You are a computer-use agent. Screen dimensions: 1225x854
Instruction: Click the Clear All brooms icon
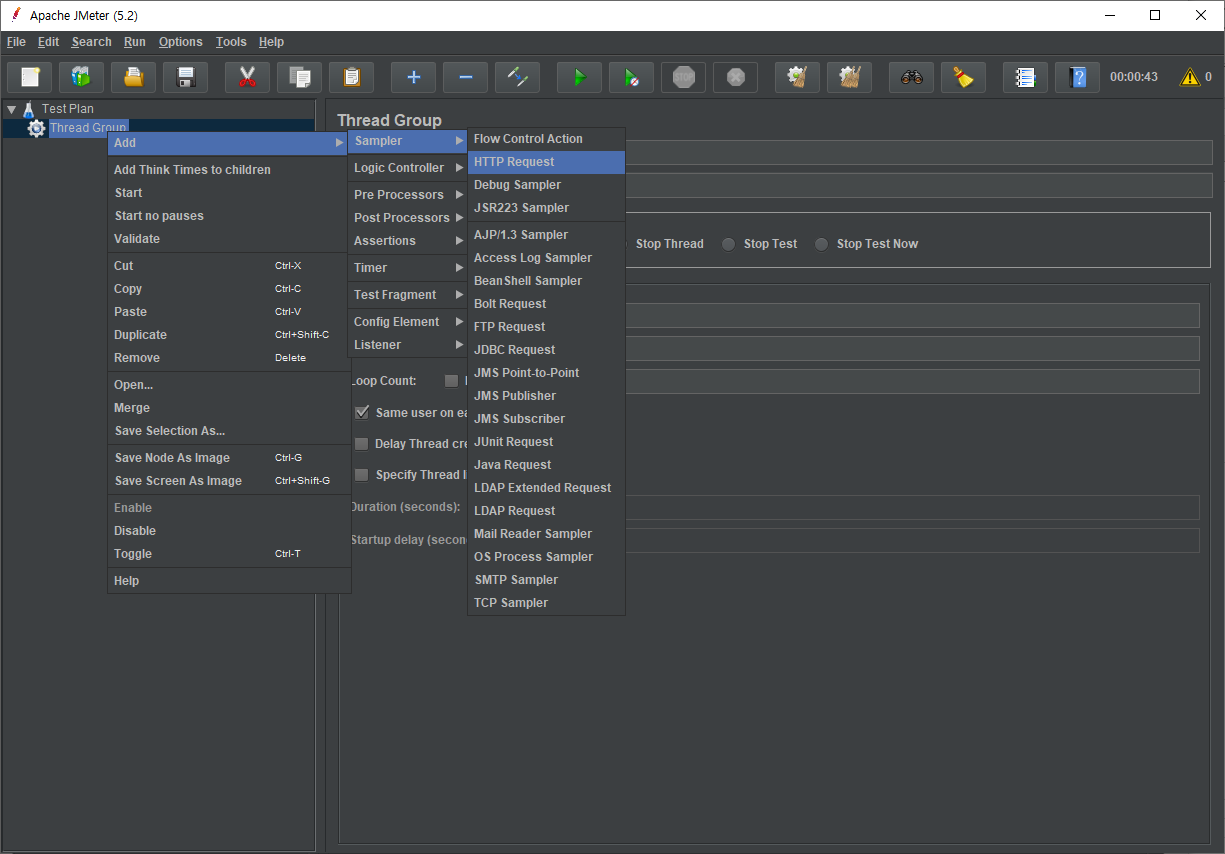click(849, 77)
